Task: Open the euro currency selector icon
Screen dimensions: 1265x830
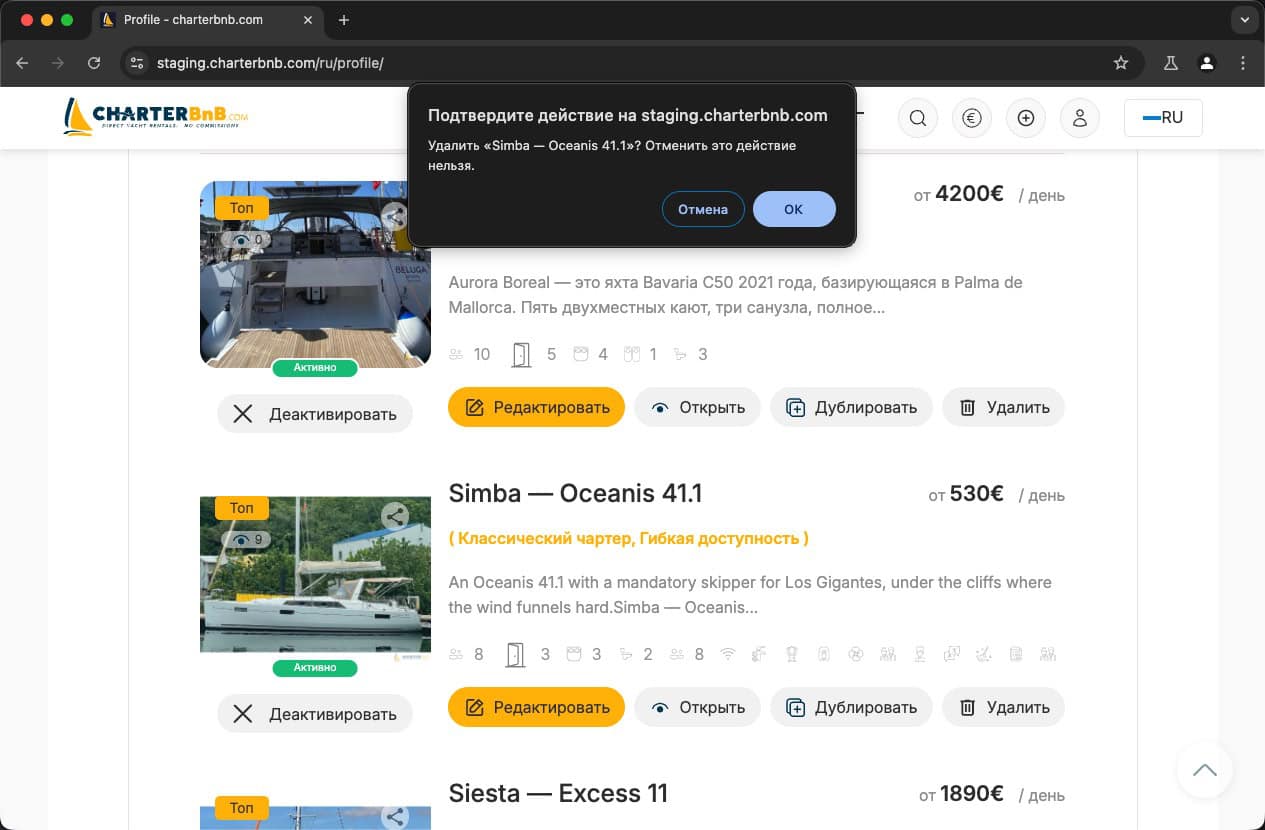Action: pos(971,118)
